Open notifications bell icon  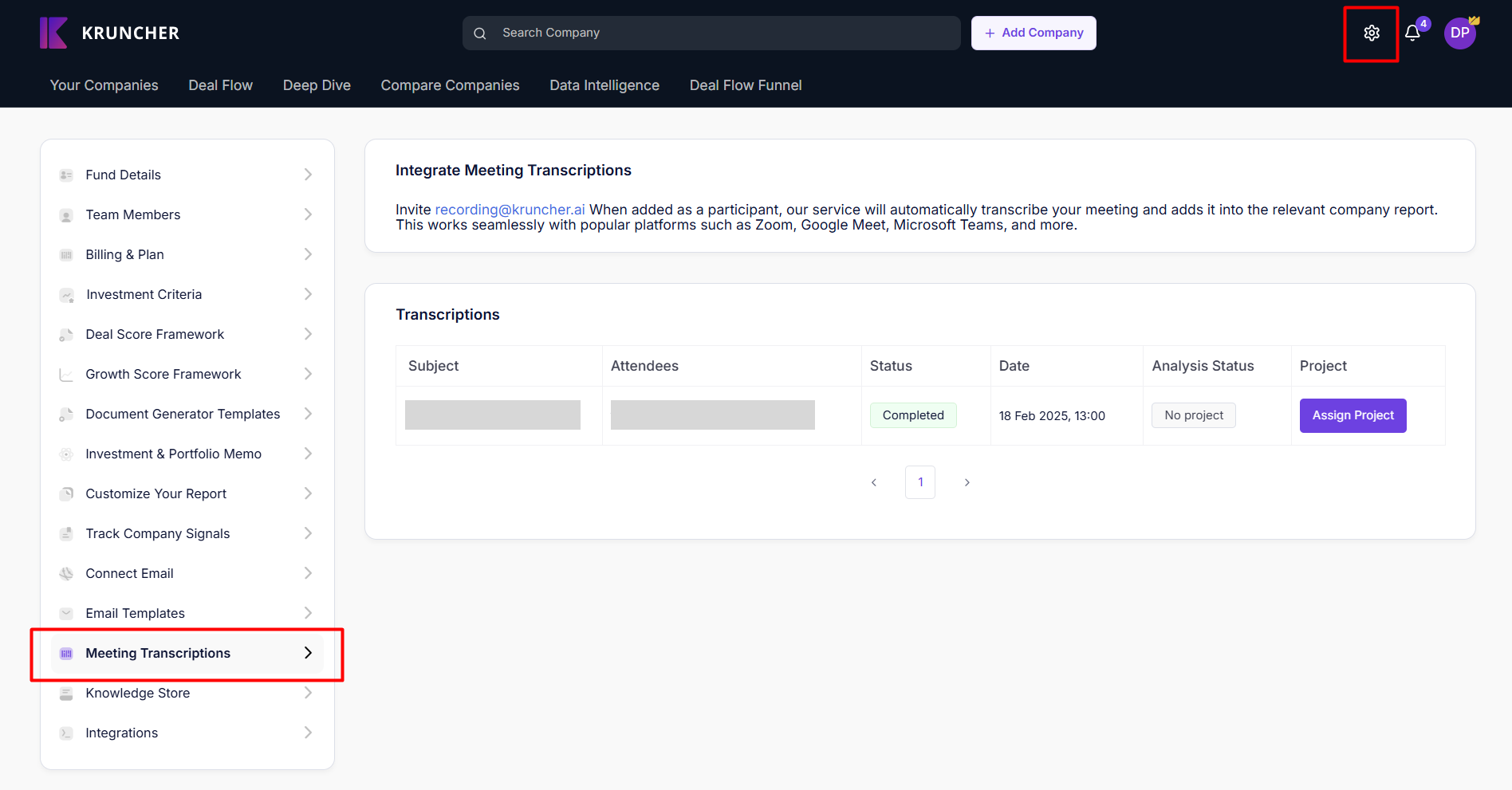click(x=1412, y=33)
